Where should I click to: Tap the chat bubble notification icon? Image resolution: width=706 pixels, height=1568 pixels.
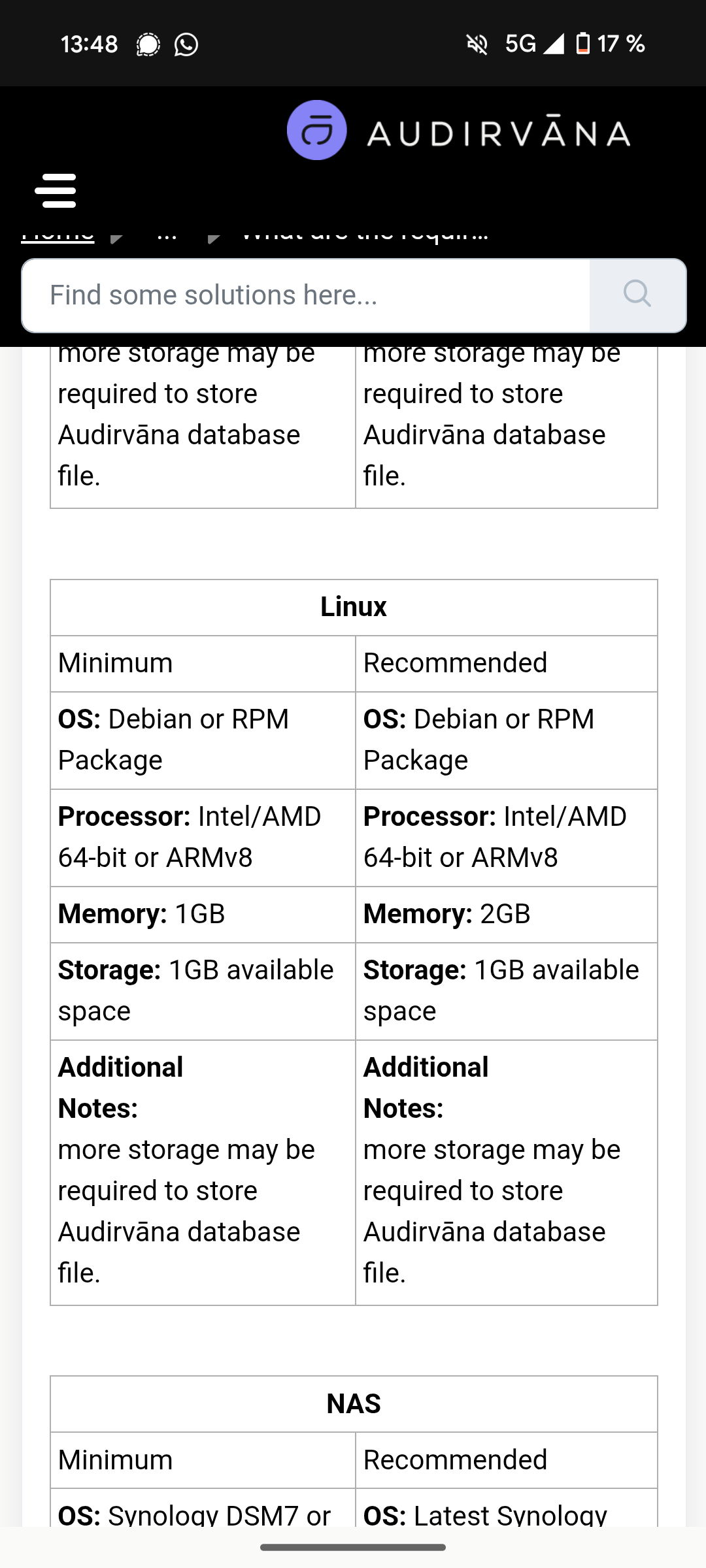point(148,44)
